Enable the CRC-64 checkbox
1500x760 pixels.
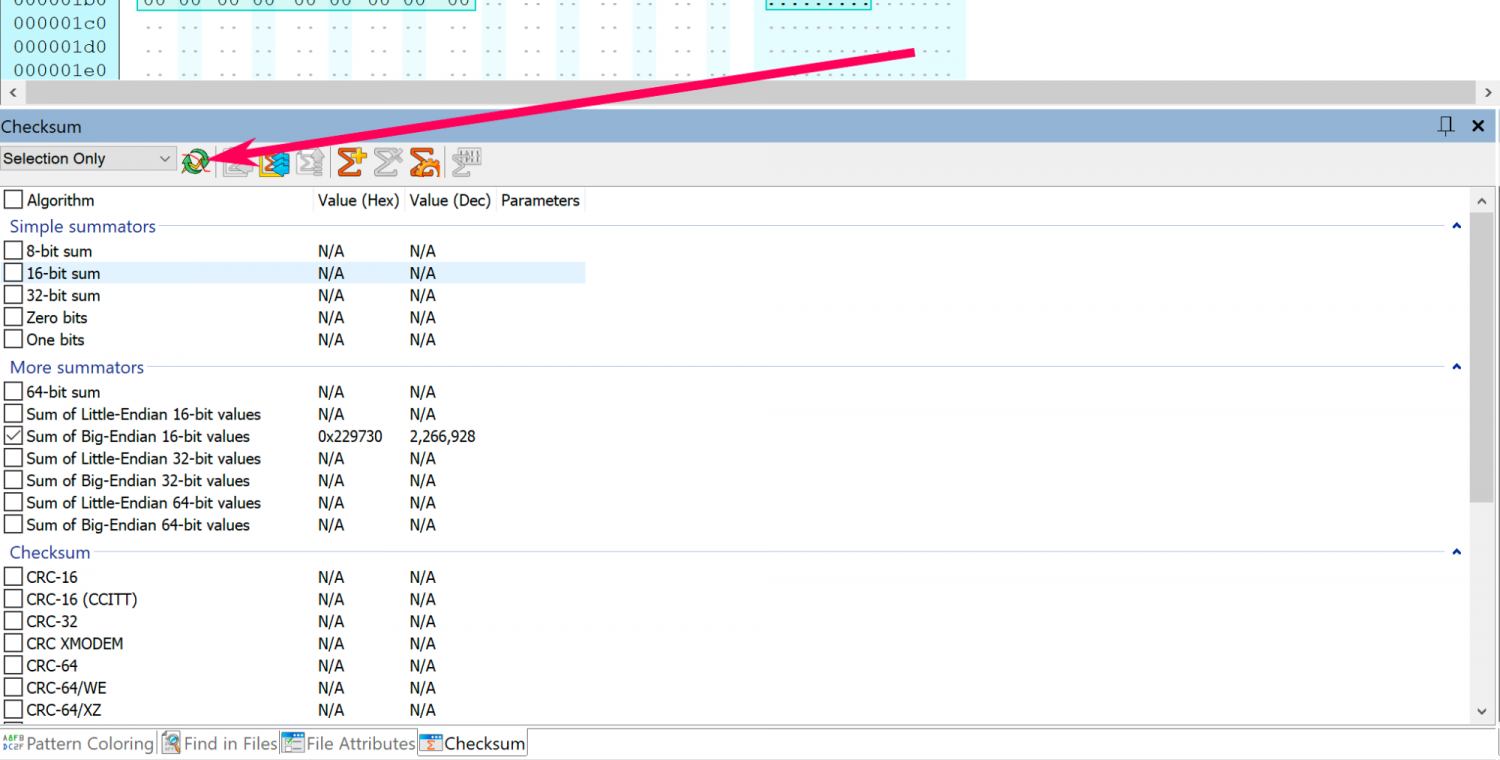click(13, 665)
